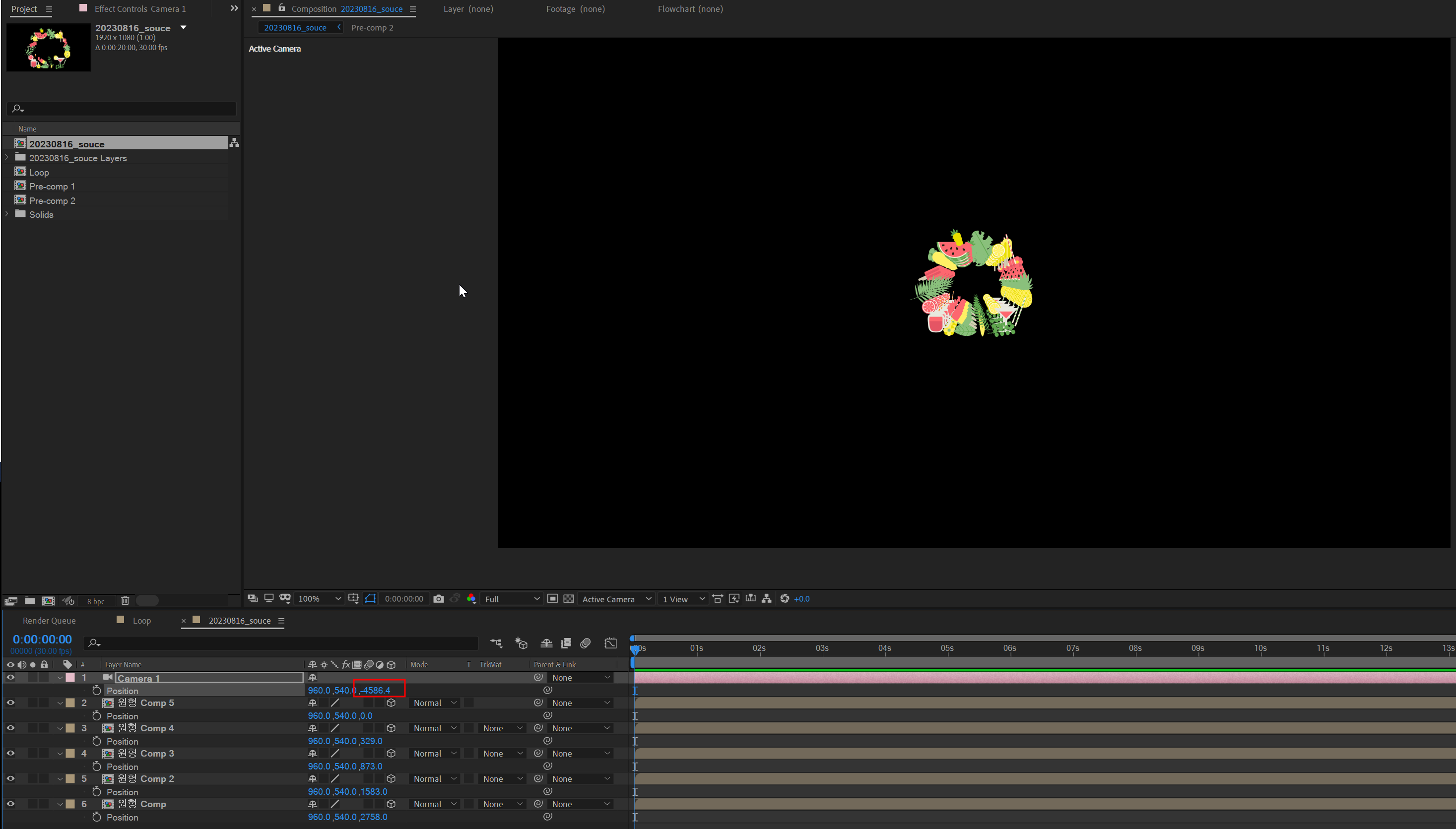Toggle the 3D layer switch for 원형 Comp 3
The image size is (1456, 829).
pyautogui.click(x=391, y=753)
